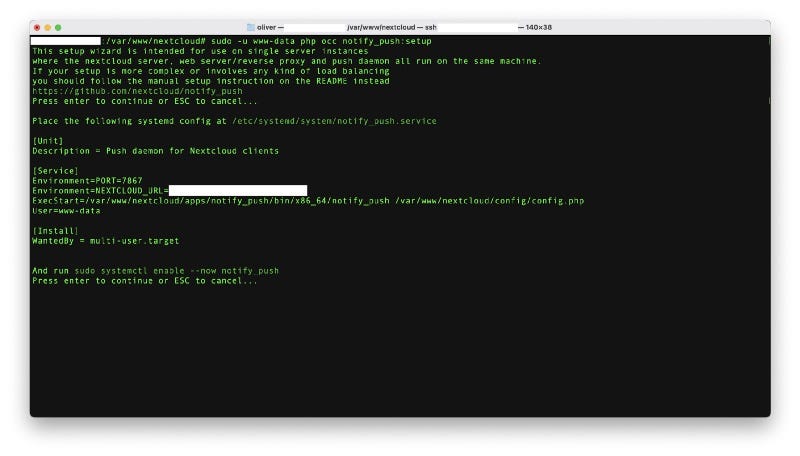Click the line 'you should follow the manual setup instruction'
800x456 pixels.
(211, 81)
